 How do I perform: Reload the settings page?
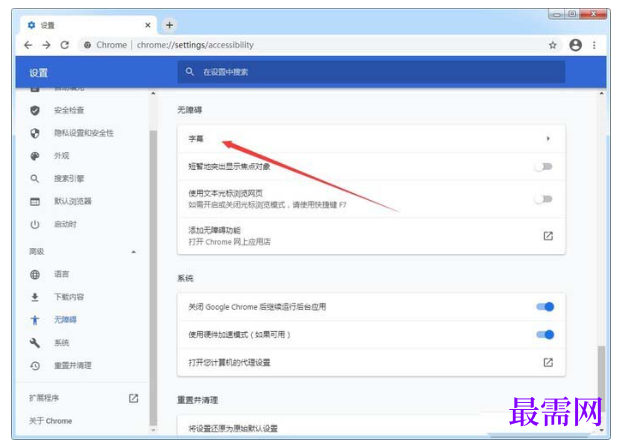pyautogui.click(x=65, y=45)
